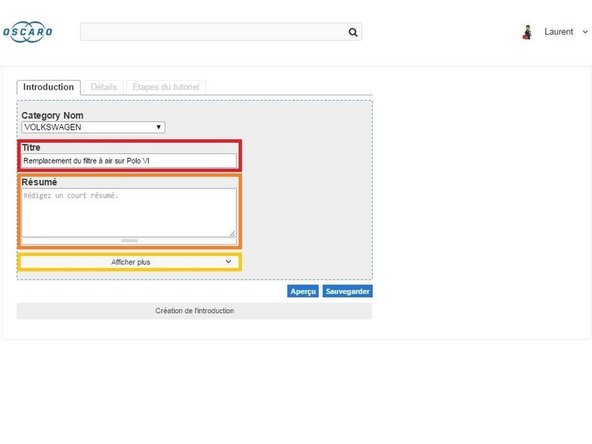Click the Oscaro logo

(28, 32)
